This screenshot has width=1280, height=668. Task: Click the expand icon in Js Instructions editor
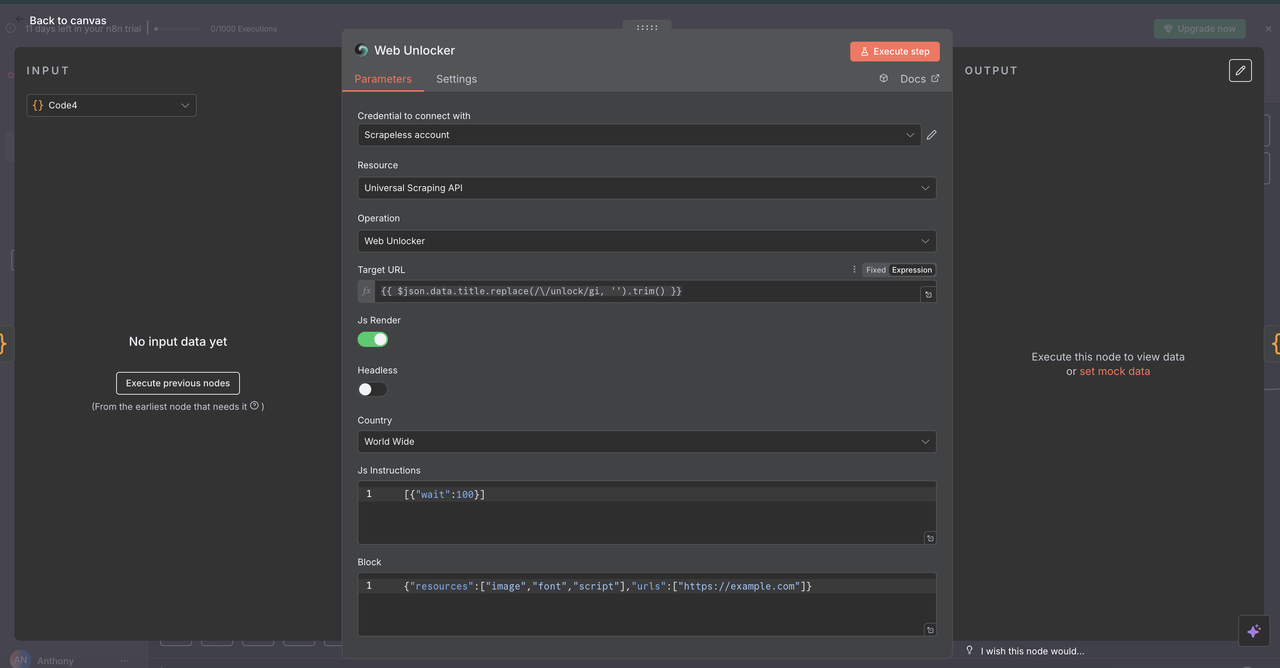pyautogui.click(x=930, y=538)
